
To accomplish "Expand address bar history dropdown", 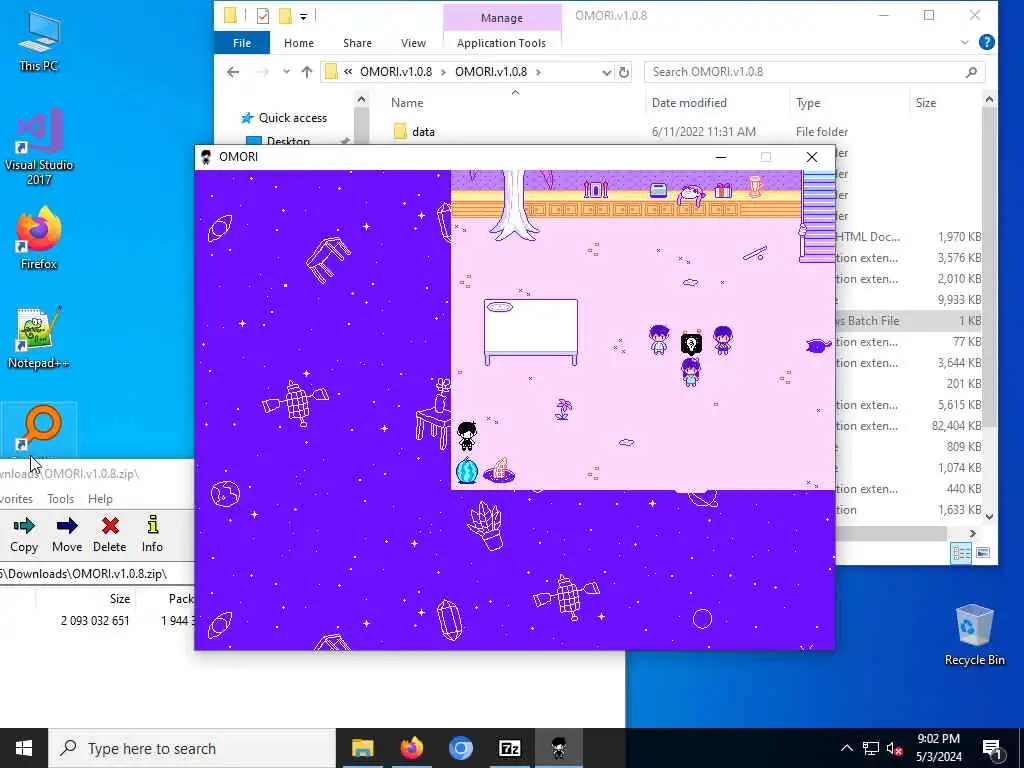I will 606,72.
